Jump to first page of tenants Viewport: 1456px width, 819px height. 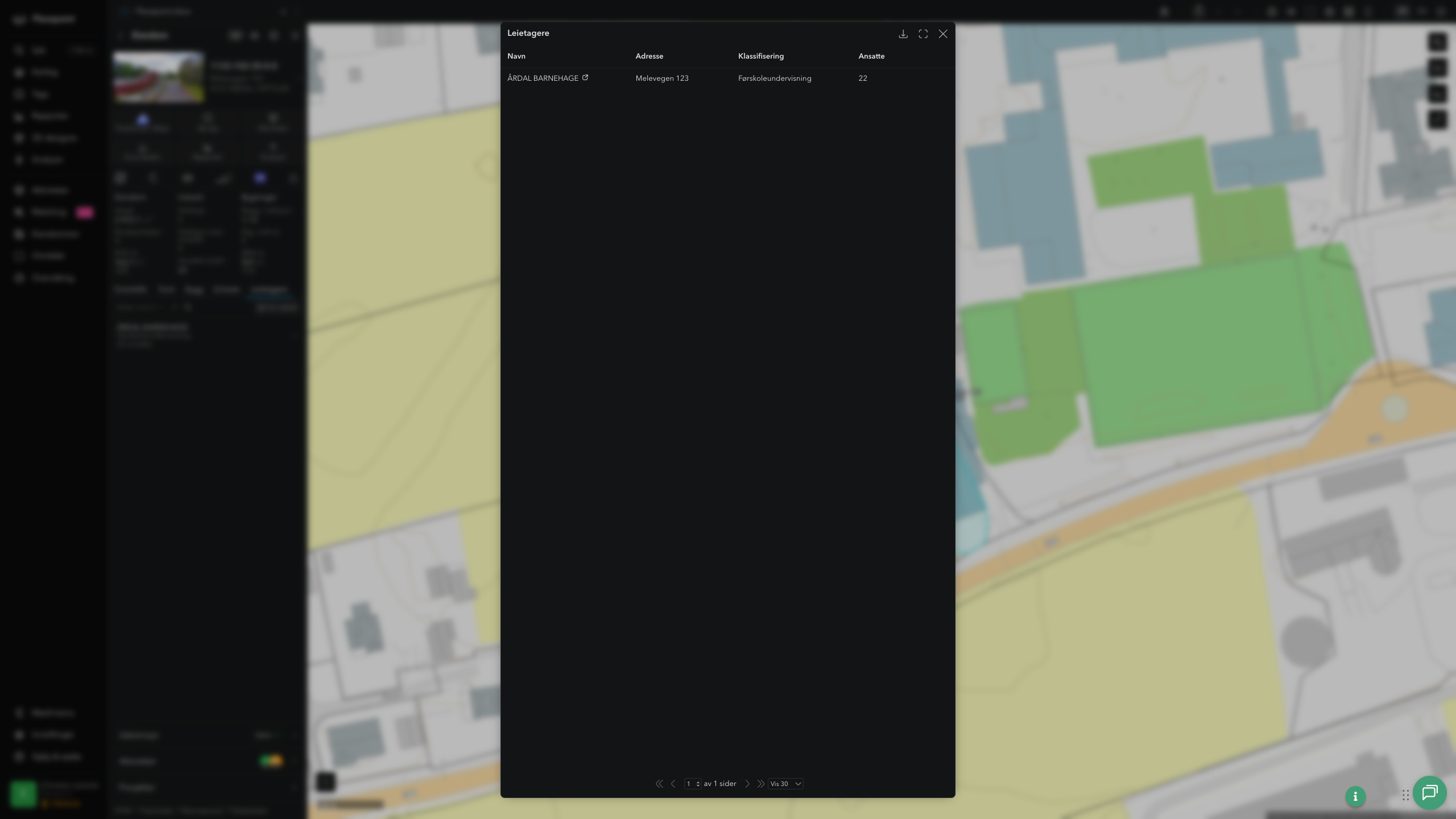659,784
